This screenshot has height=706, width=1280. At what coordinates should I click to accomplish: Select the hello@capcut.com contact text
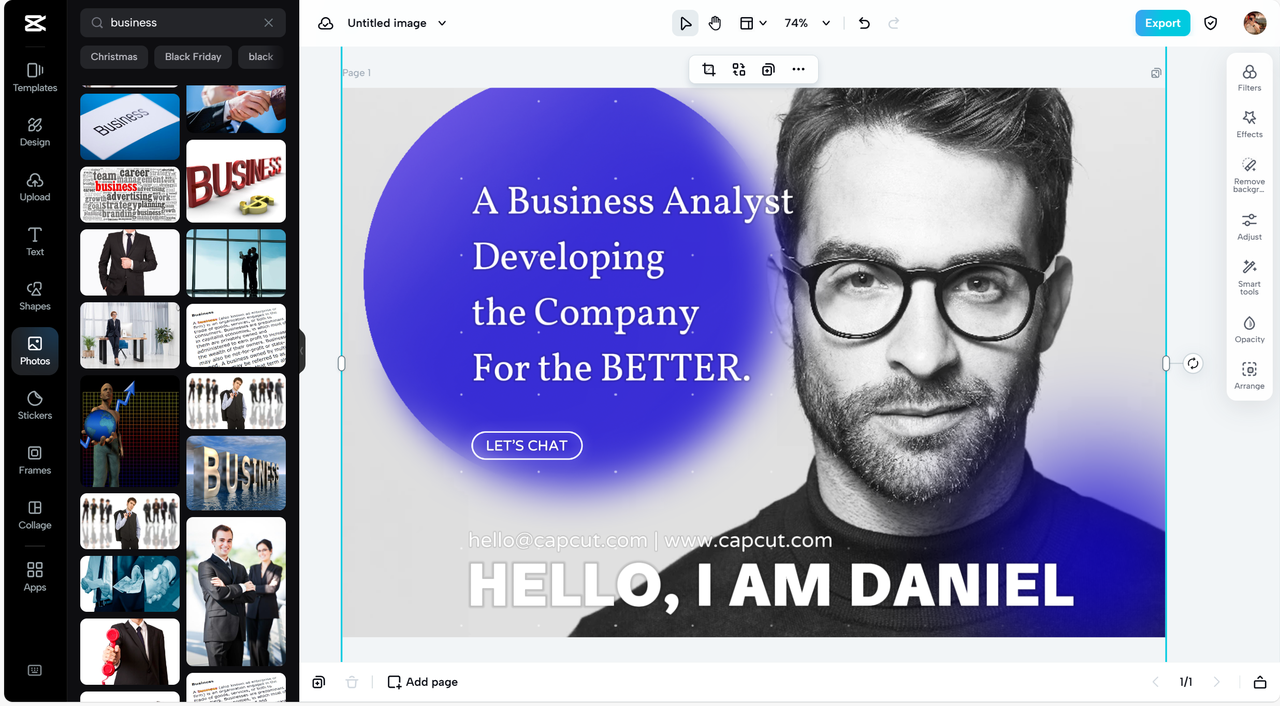click(650, 540)
